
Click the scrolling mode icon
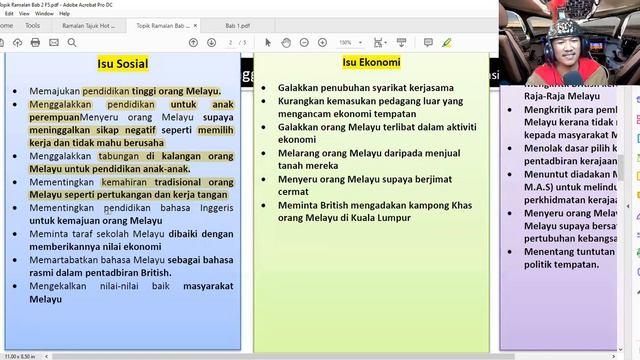(x=402, y=42)
